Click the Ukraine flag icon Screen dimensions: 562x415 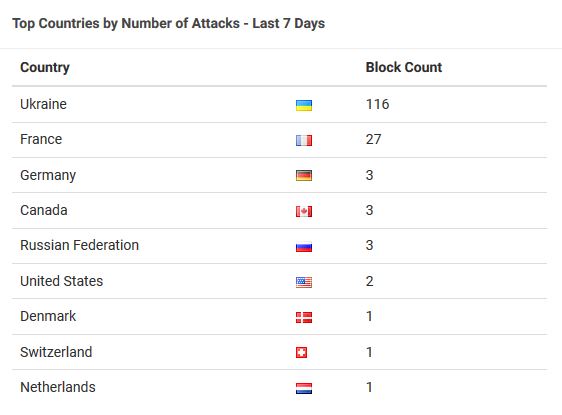pyautogui.click(x=304, y=105)
